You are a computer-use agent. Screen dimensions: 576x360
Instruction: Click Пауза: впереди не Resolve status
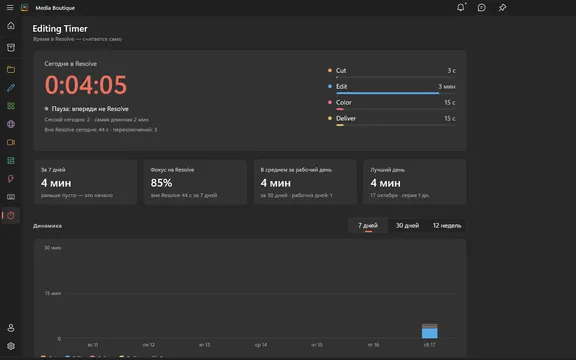pos(90,109)
